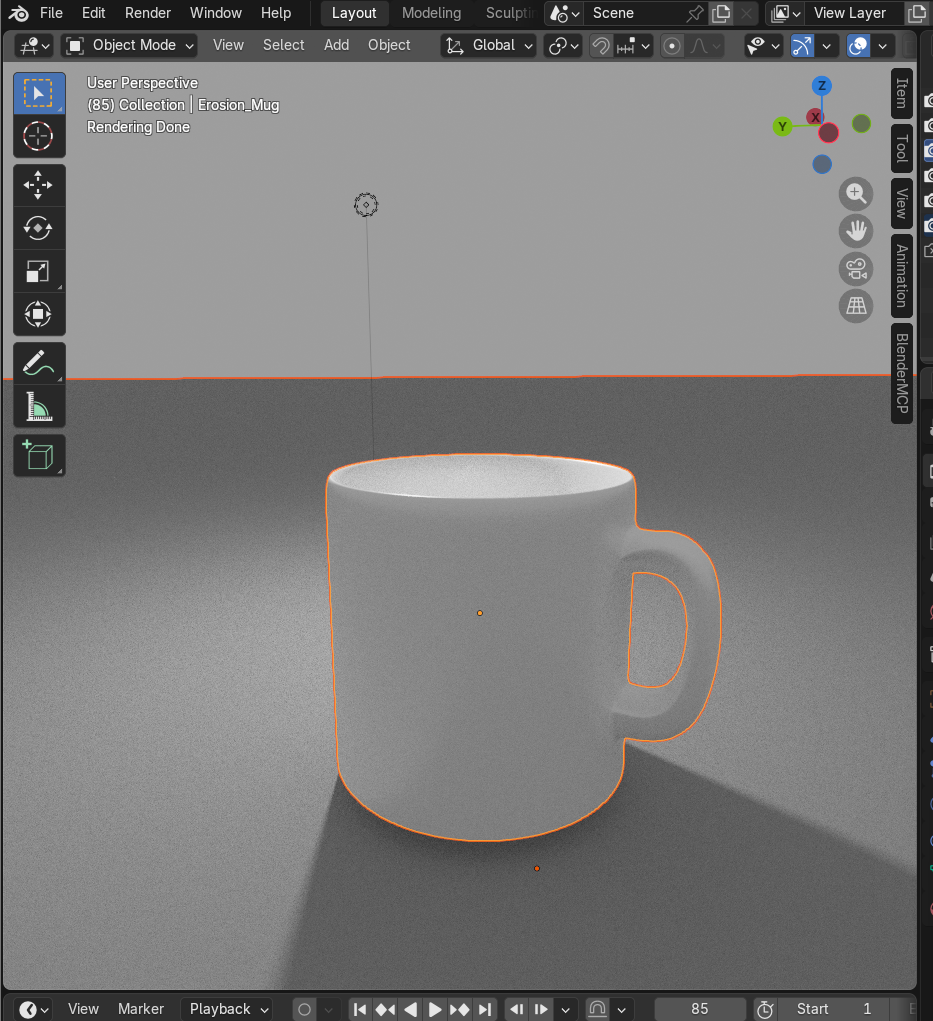
Task: Select the Add Cube tool
Action: pyautogui.click(x=38, y=455)
